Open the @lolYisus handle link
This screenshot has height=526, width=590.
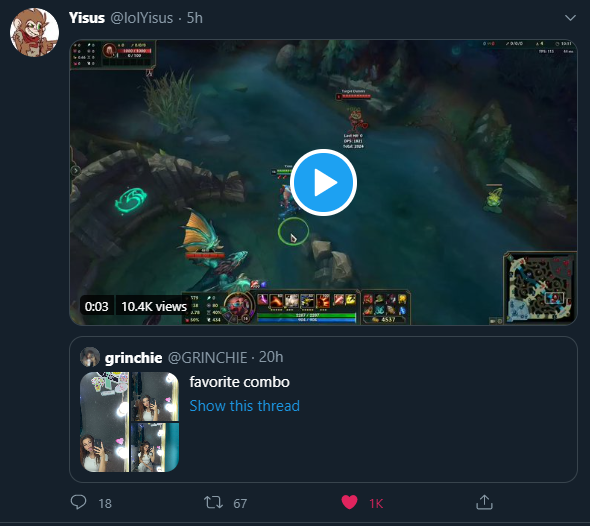[x=141, y=18]
